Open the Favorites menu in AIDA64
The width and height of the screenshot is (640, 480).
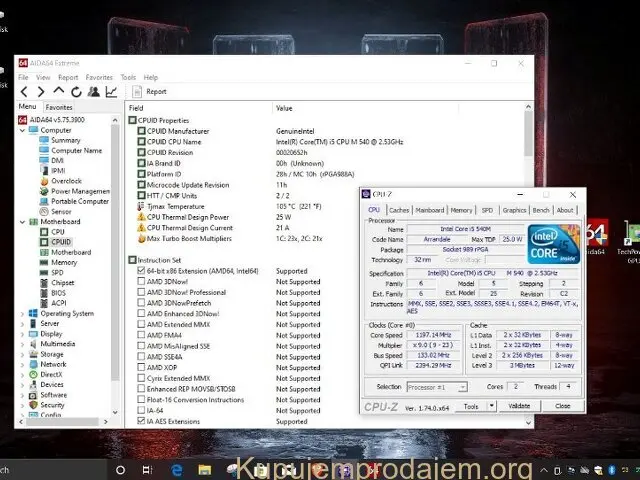coord(99,77)
